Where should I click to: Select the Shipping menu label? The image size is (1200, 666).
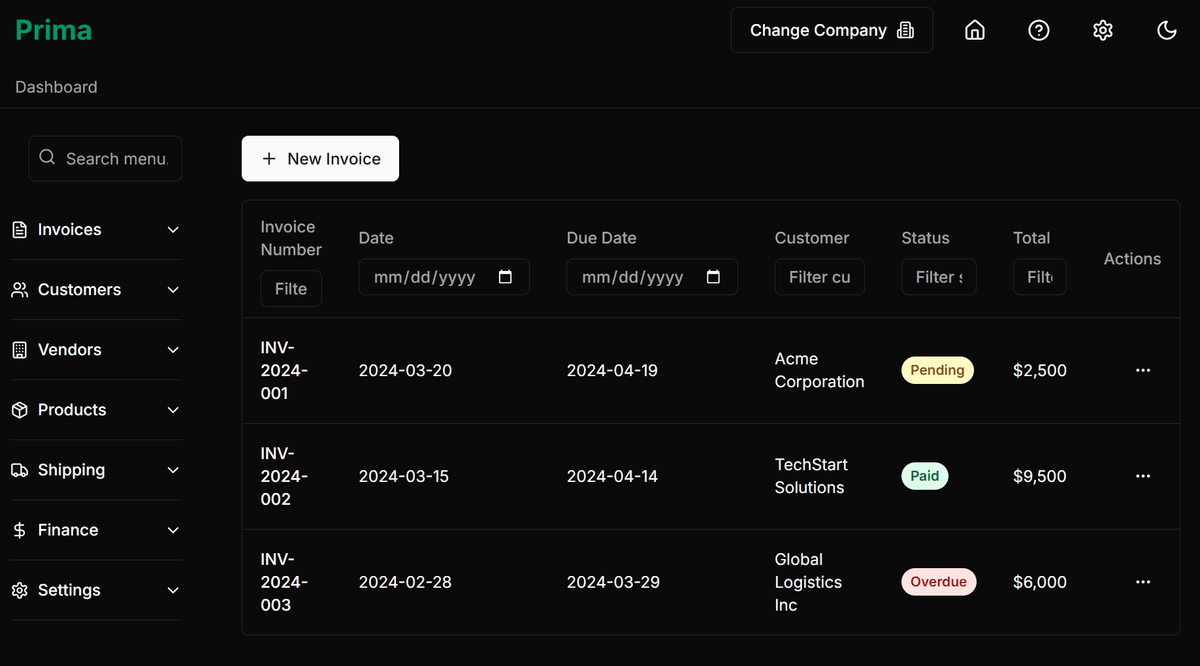(x=71, y=470)
